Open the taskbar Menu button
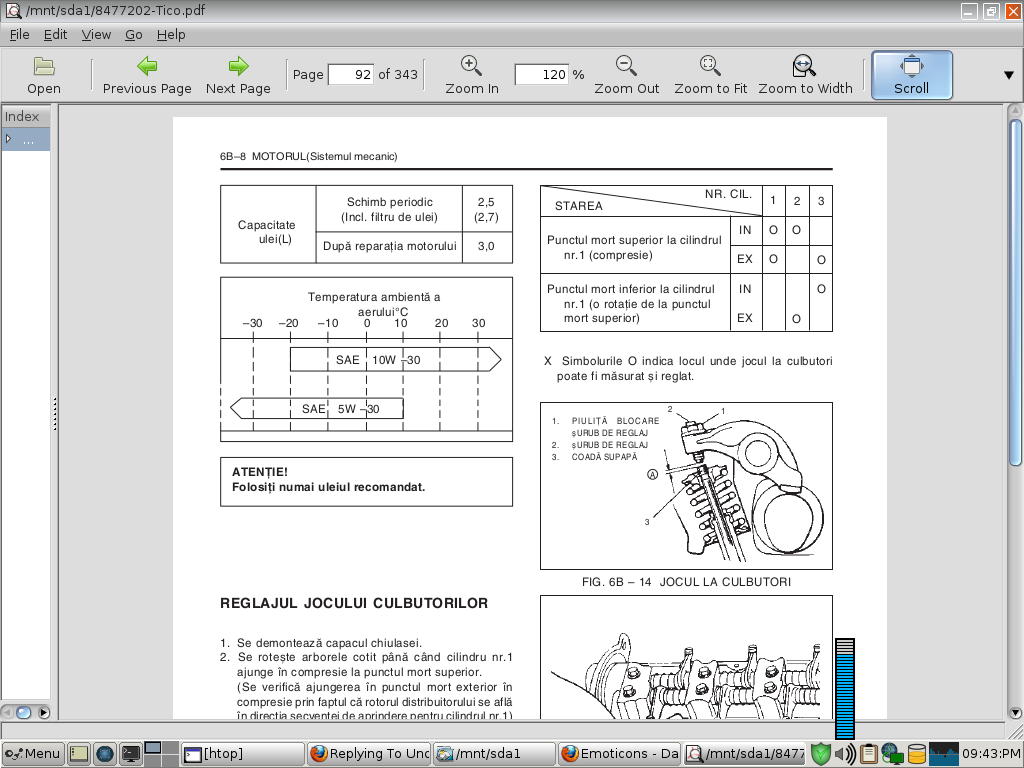1024x768 pixels. pos(33,754)
